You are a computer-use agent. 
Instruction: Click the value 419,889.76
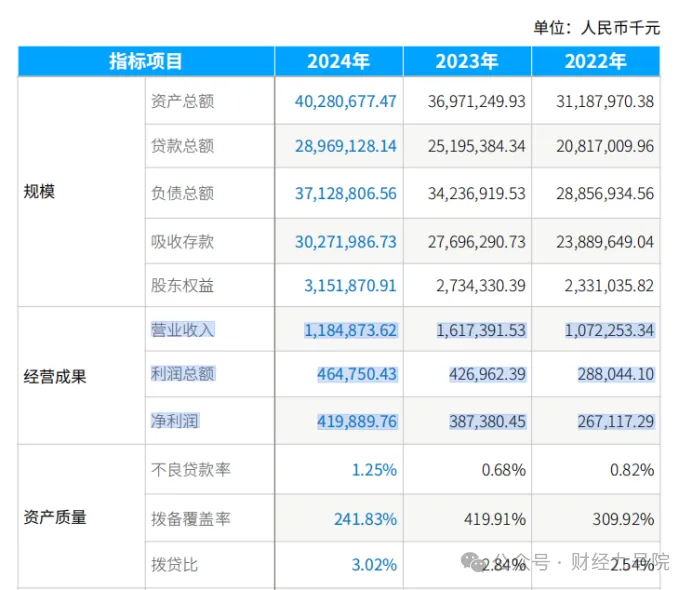(x=357, y=421)
